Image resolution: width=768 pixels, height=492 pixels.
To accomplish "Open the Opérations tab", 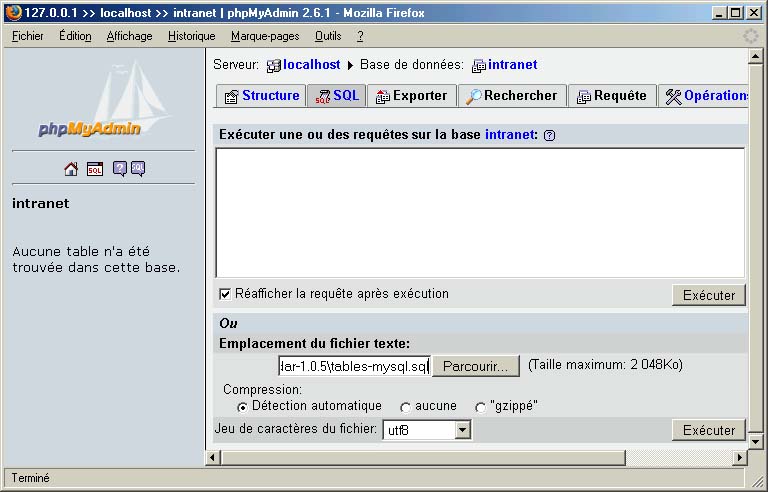I will pos(703,96).
